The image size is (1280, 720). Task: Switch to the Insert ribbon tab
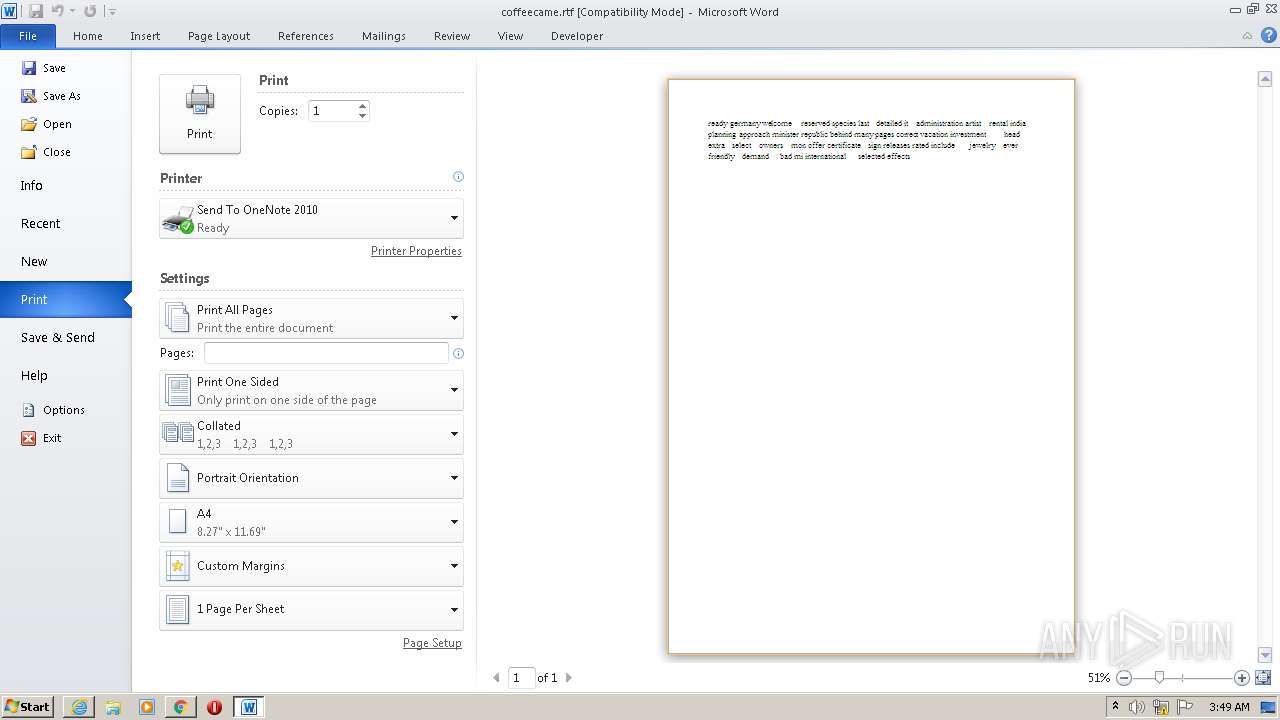tap(145, 36)
